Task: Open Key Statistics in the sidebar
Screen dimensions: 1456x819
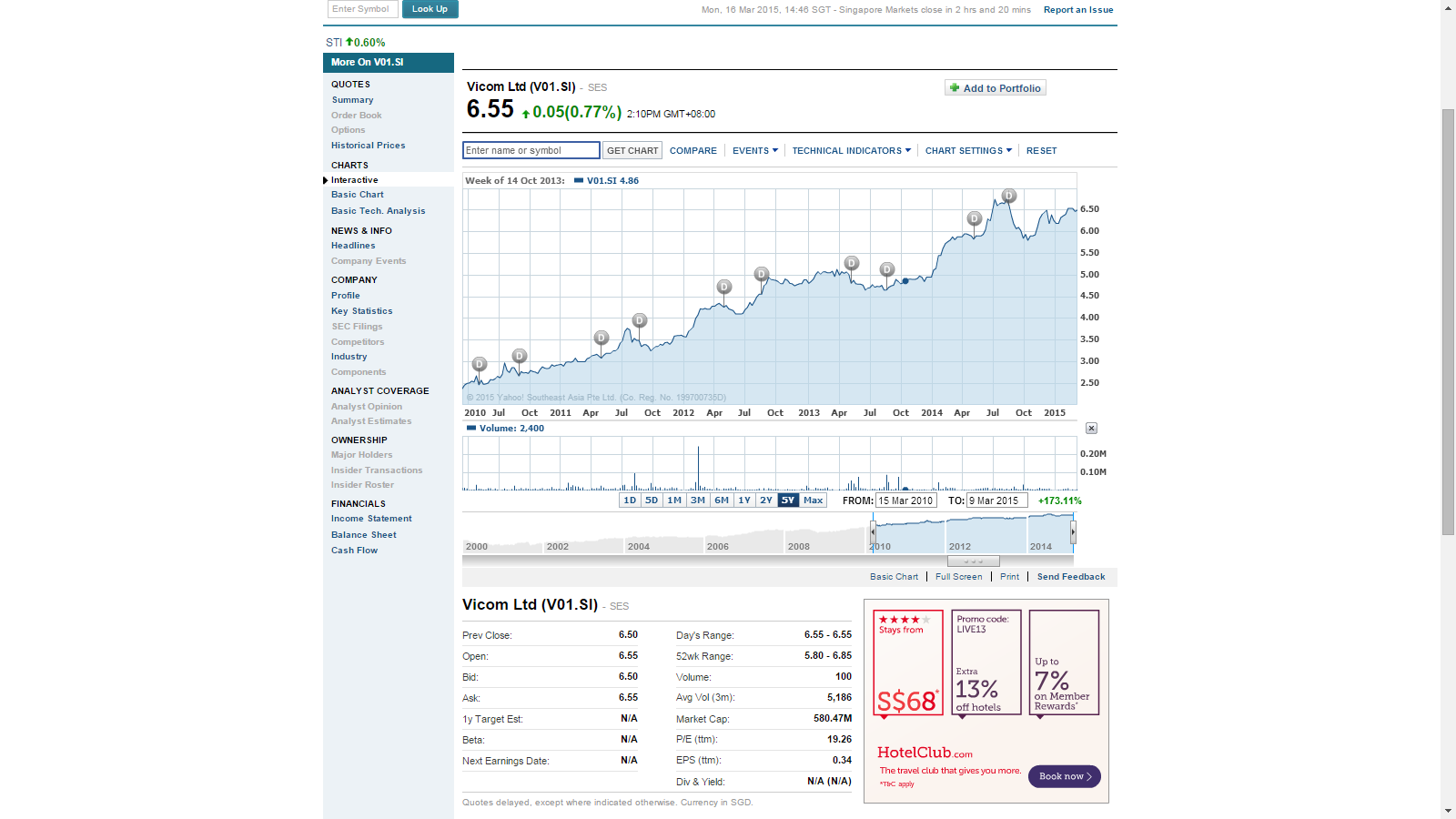Action: [x=362, y=311]
